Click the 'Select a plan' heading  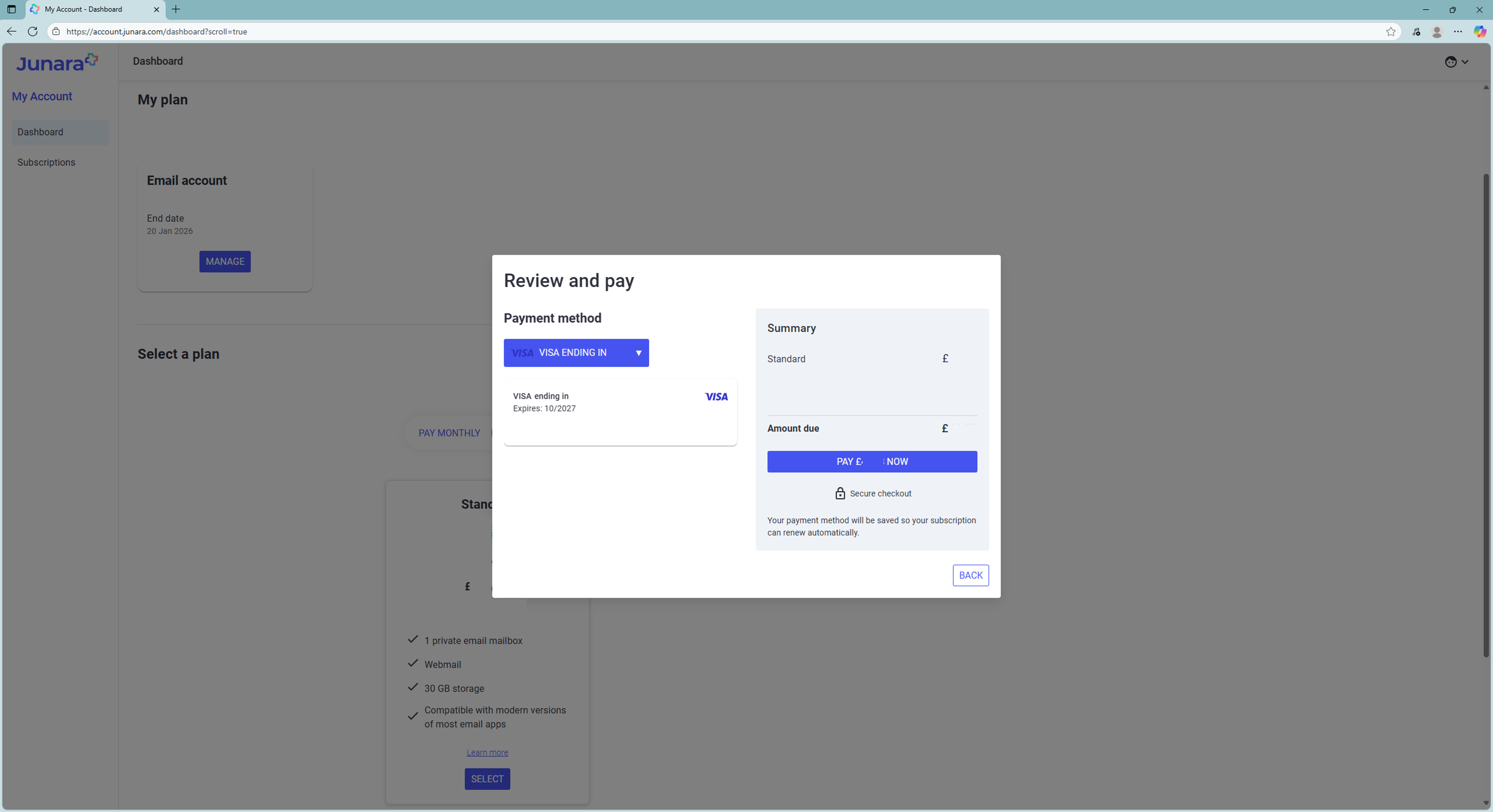[178, 354]
